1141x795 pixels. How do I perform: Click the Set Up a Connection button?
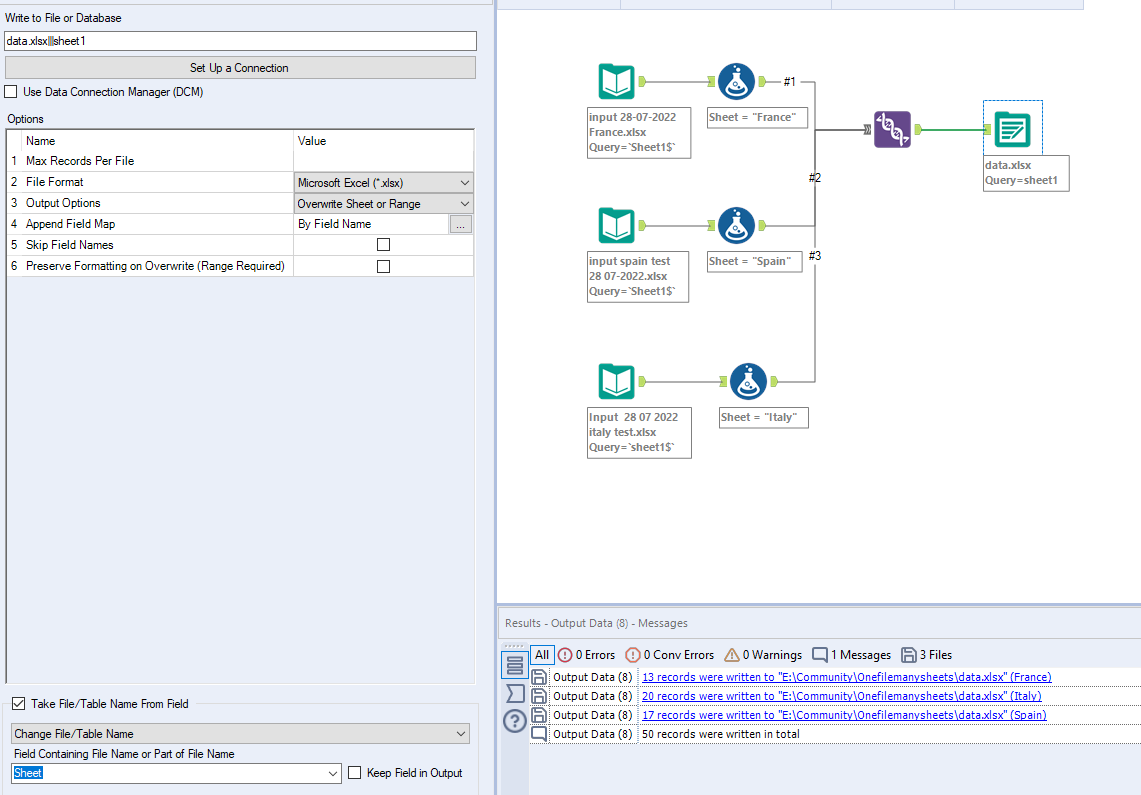point(240,68)
